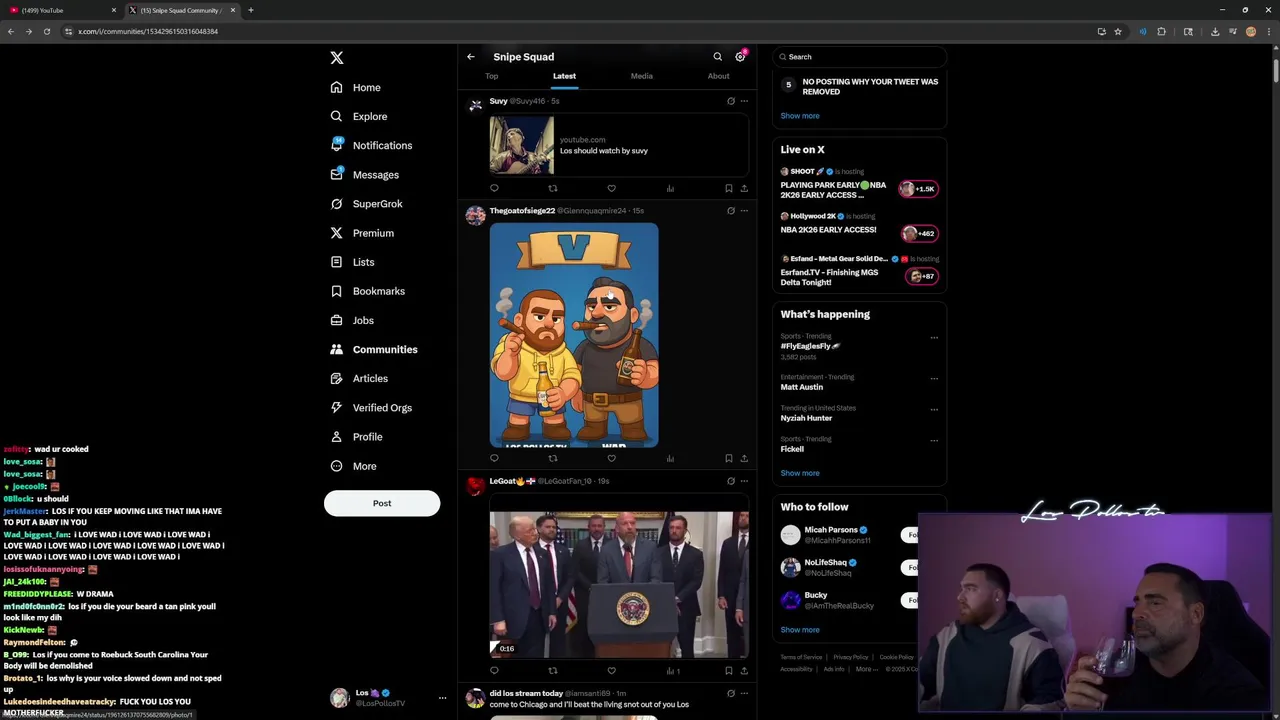1280x720 pixels.
Task: Bookmark Suvy's post
Action: pos(729,188)
